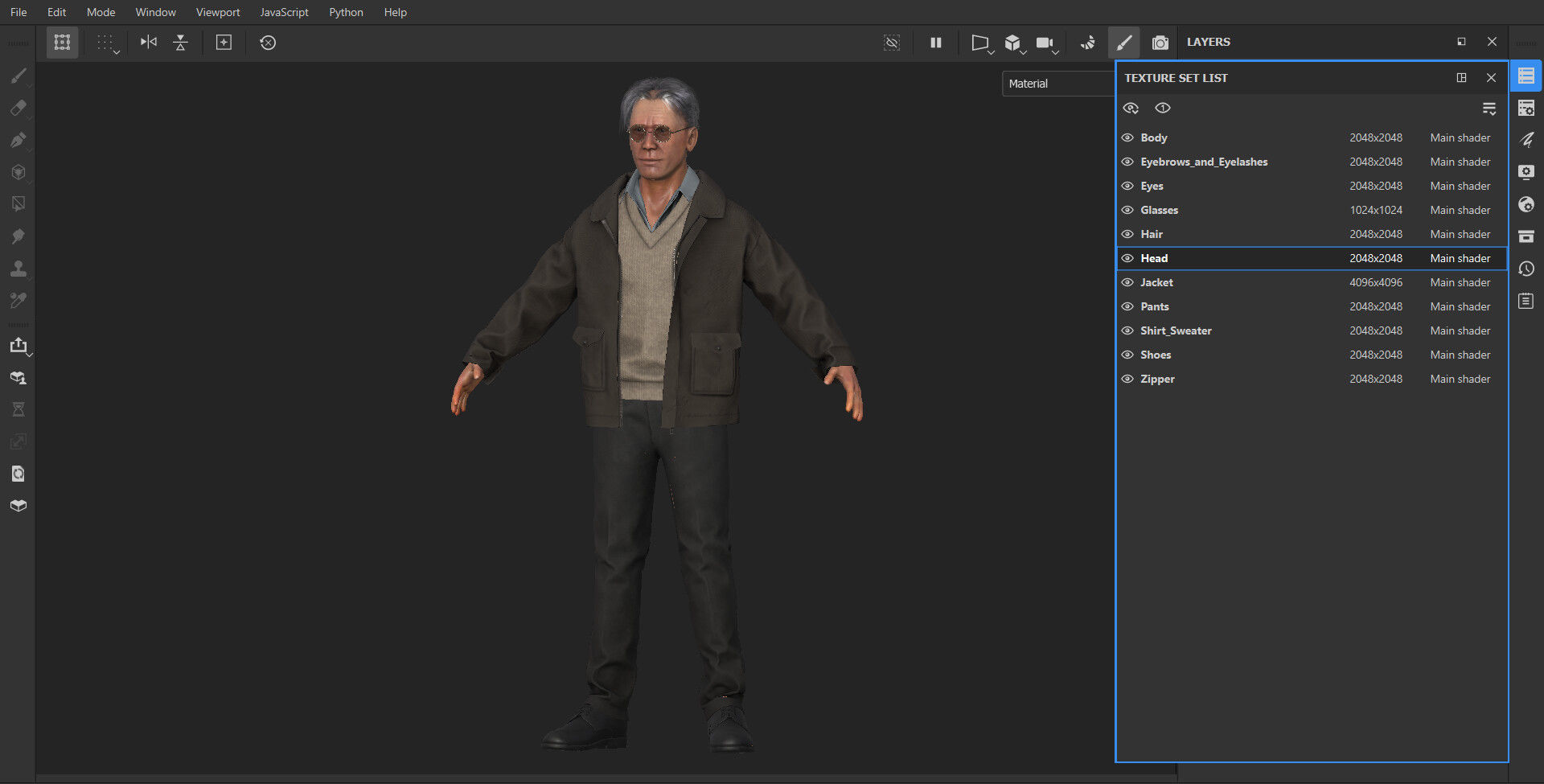The height and width of the screenshot is (784, 1544).
Task: Select the Polygon Fill cube tool
Action: 18,172
